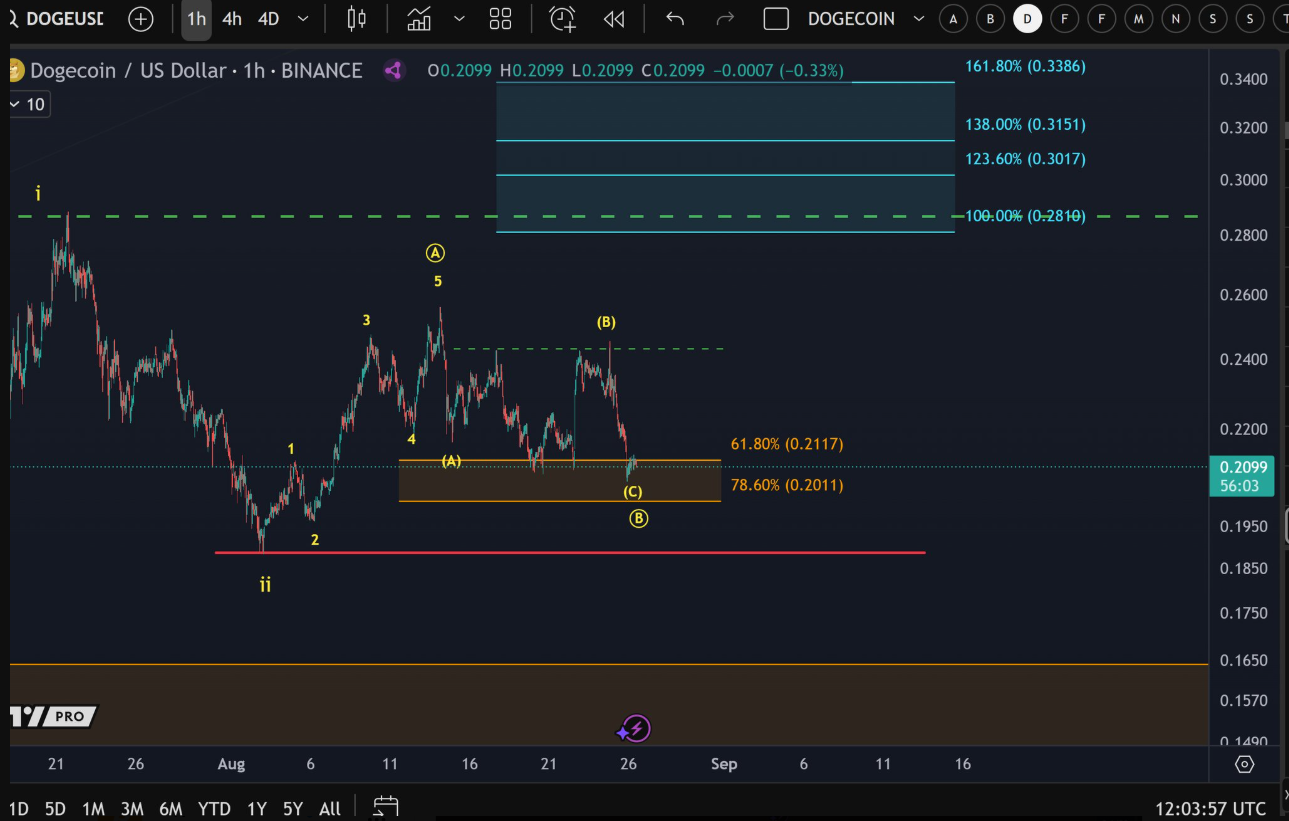Click the price change −0.0007 (−0.33%) value
Viewport: 1289px width, 821px height.
780,71
